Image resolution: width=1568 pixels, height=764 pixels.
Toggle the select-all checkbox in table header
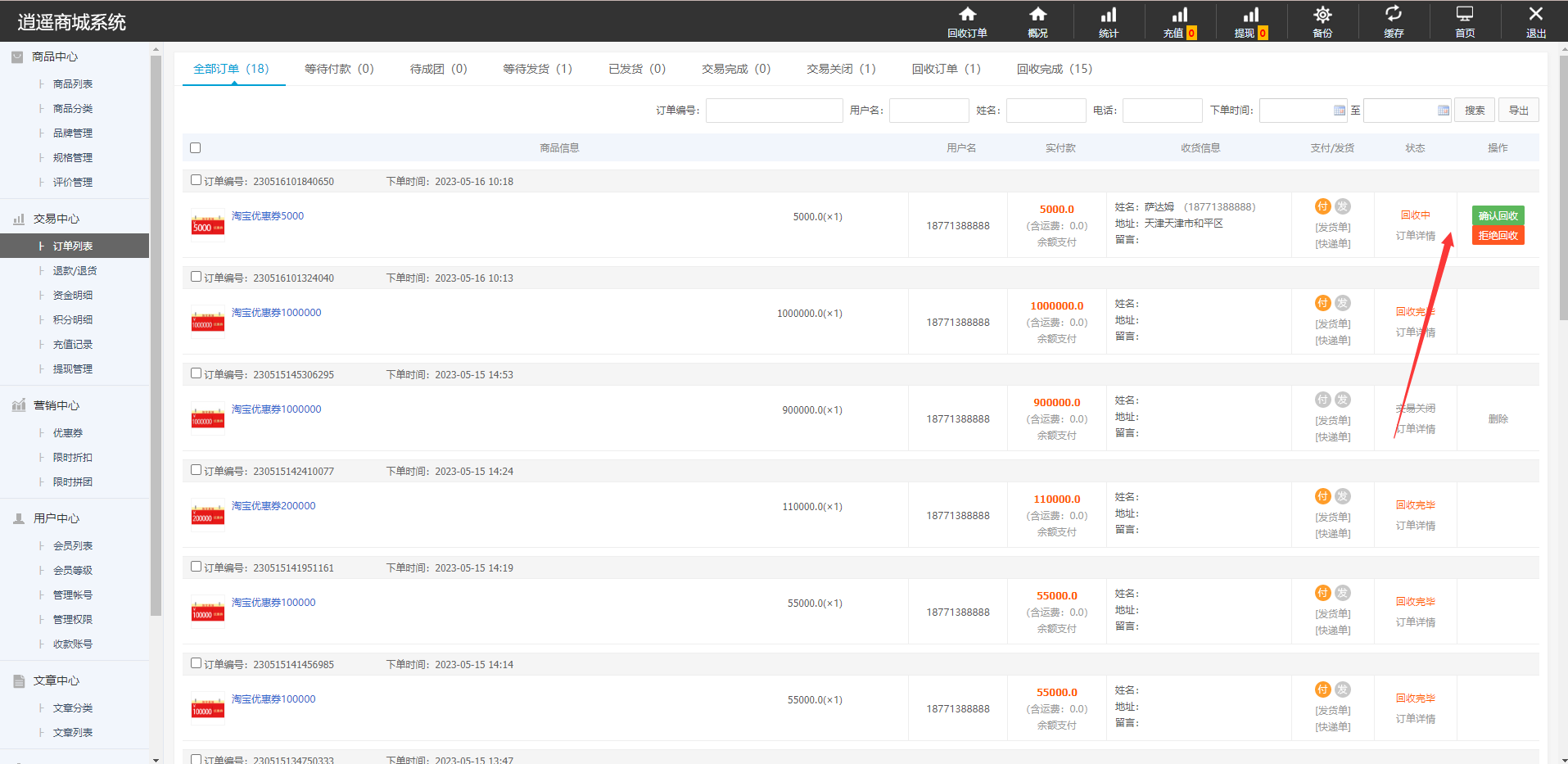(x=195, y=148)
